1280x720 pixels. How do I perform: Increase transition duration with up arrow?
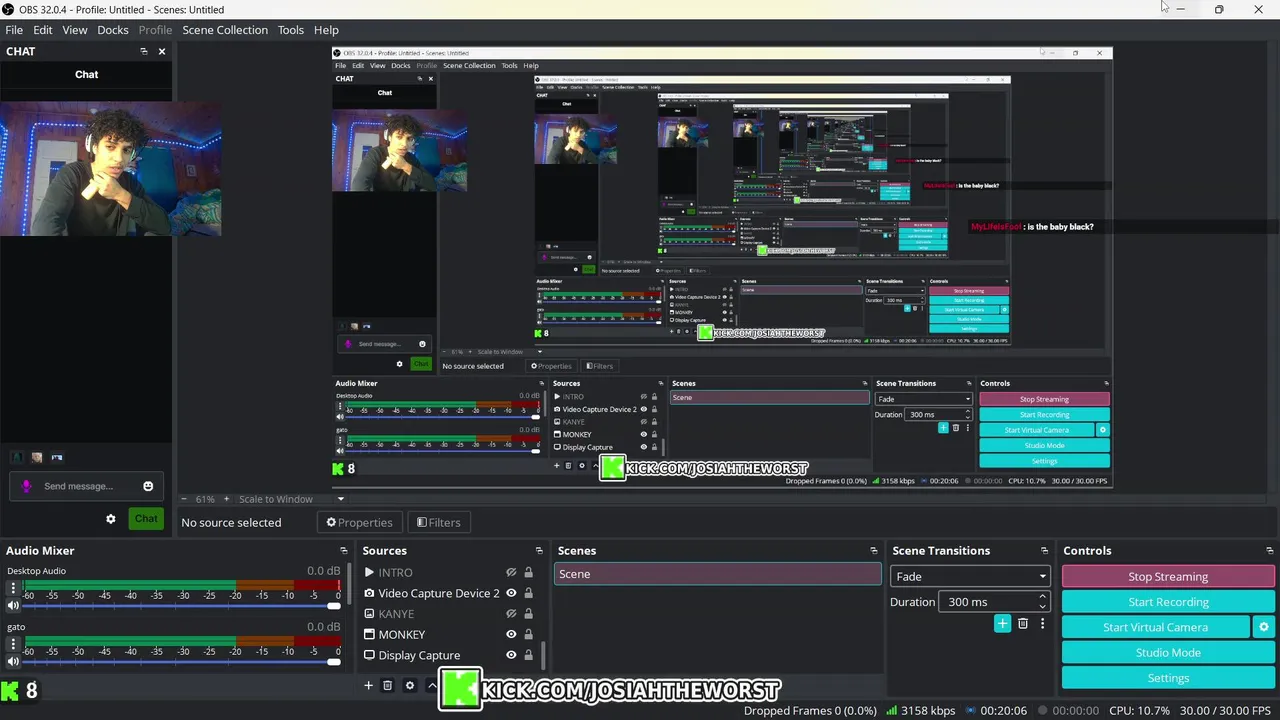1042,597
